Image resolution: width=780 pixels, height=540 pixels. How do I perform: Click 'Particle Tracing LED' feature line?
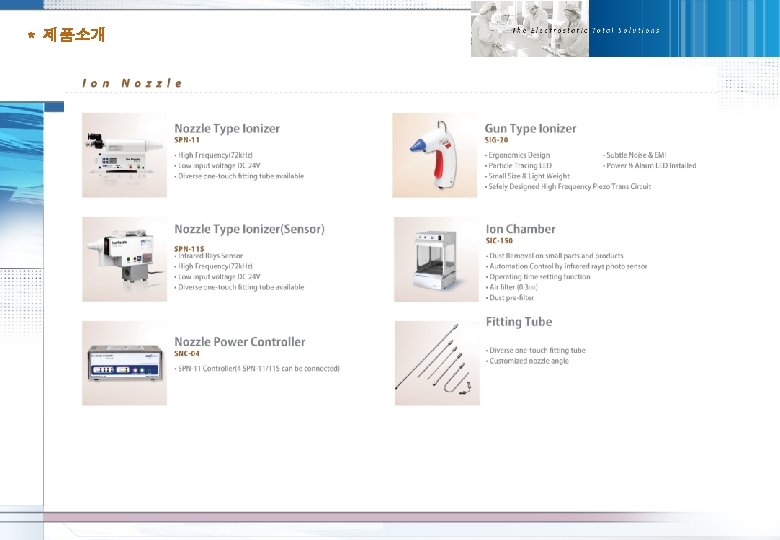click(x=518, y=166)
